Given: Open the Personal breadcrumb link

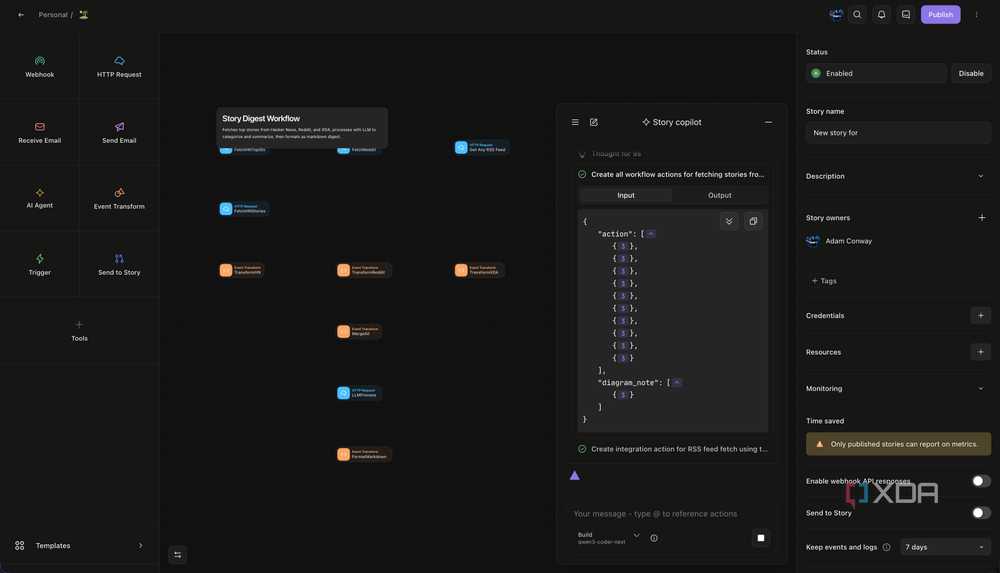Looking at the screenshot, I should click(53, 15).
